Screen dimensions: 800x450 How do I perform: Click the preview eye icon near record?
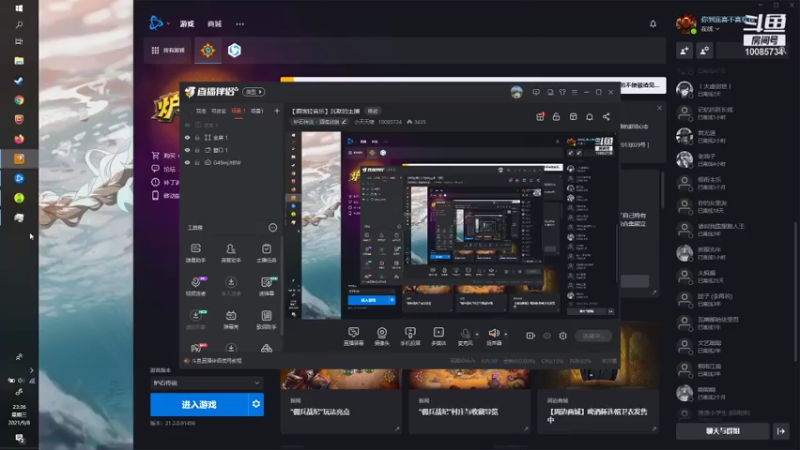[x=547, y=336]
